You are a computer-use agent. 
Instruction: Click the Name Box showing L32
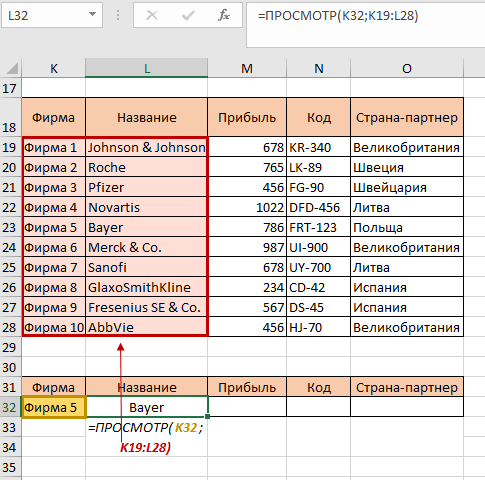(52, 15)
